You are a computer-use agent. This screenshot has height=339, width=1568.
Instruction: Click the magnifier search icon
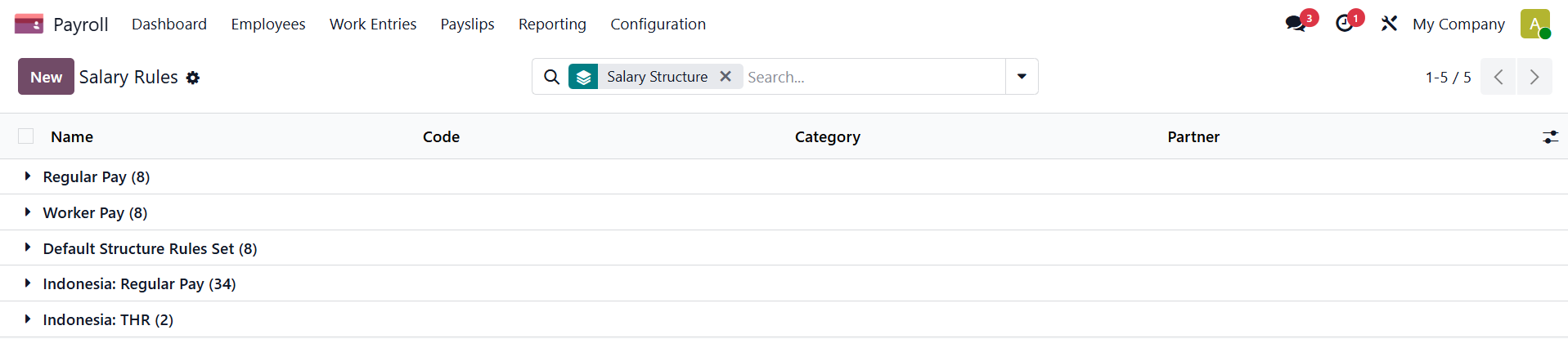click(x=552, y=77)
